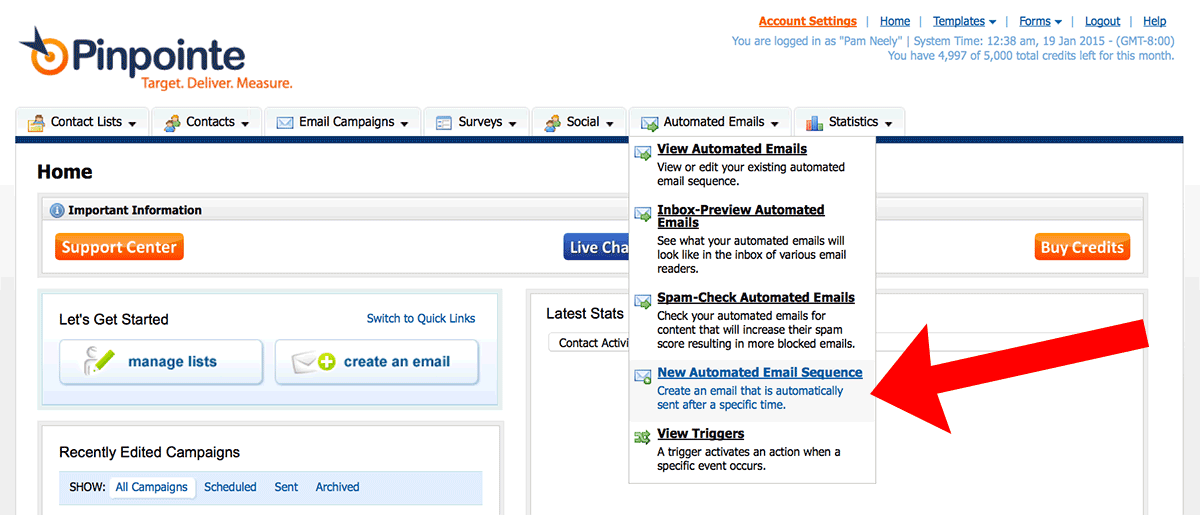Click Switch to Quick Links

[421, 318]
